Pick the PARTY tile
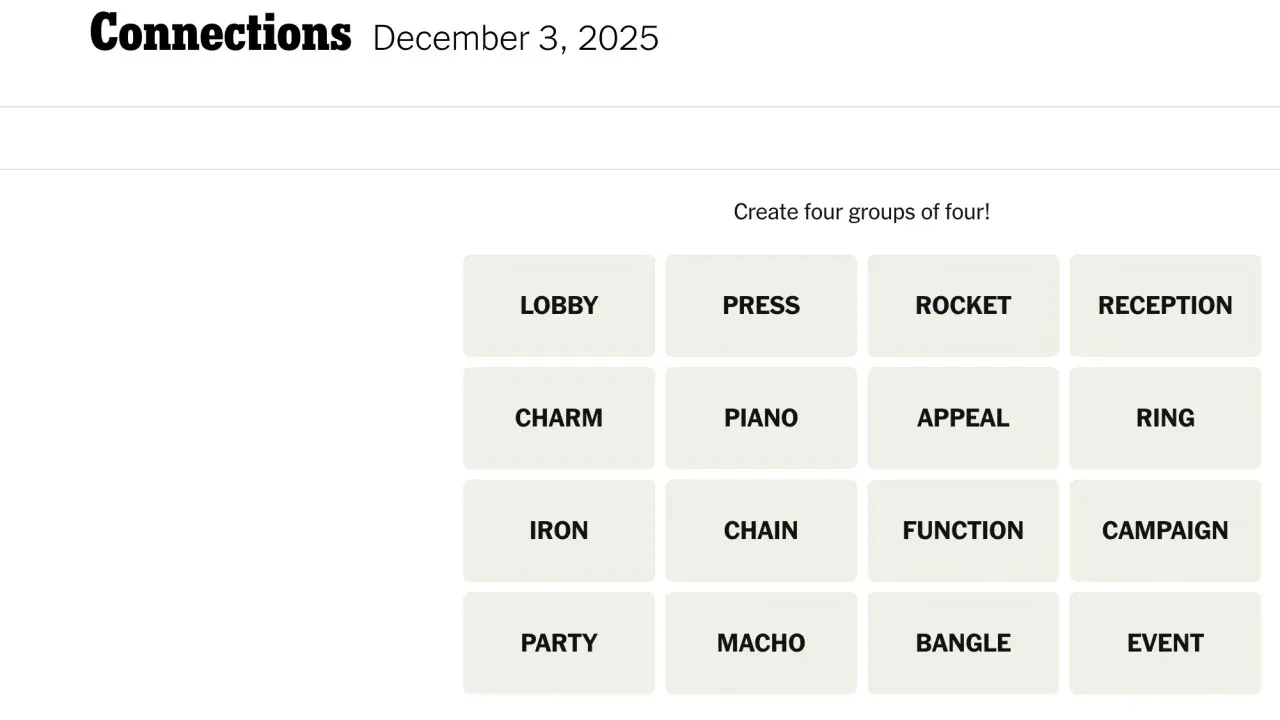This screenshot has height=720, width=1280. pyautogui.click(x=558, y=643)
